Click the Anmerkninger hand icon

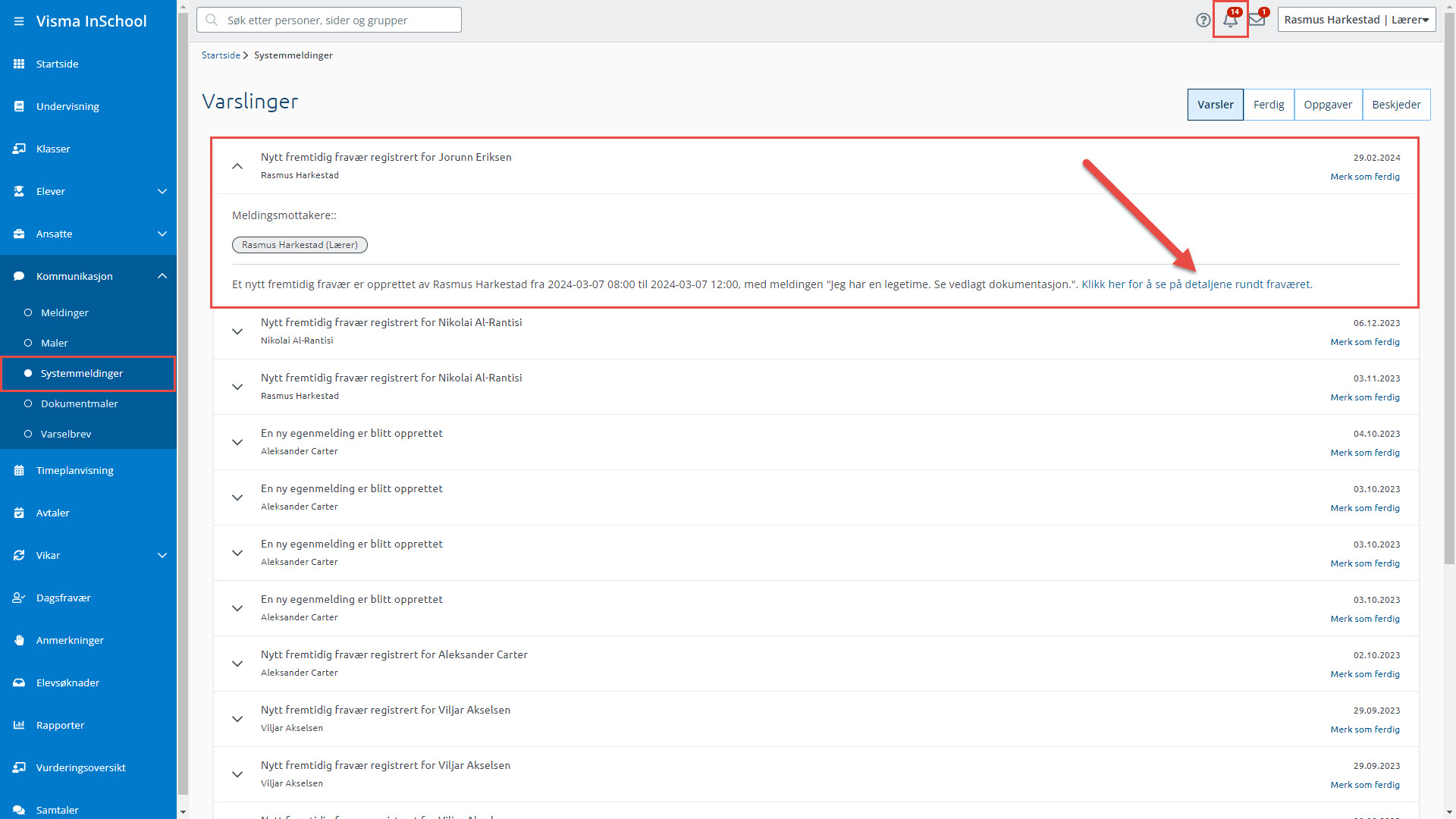click(19, 640)
